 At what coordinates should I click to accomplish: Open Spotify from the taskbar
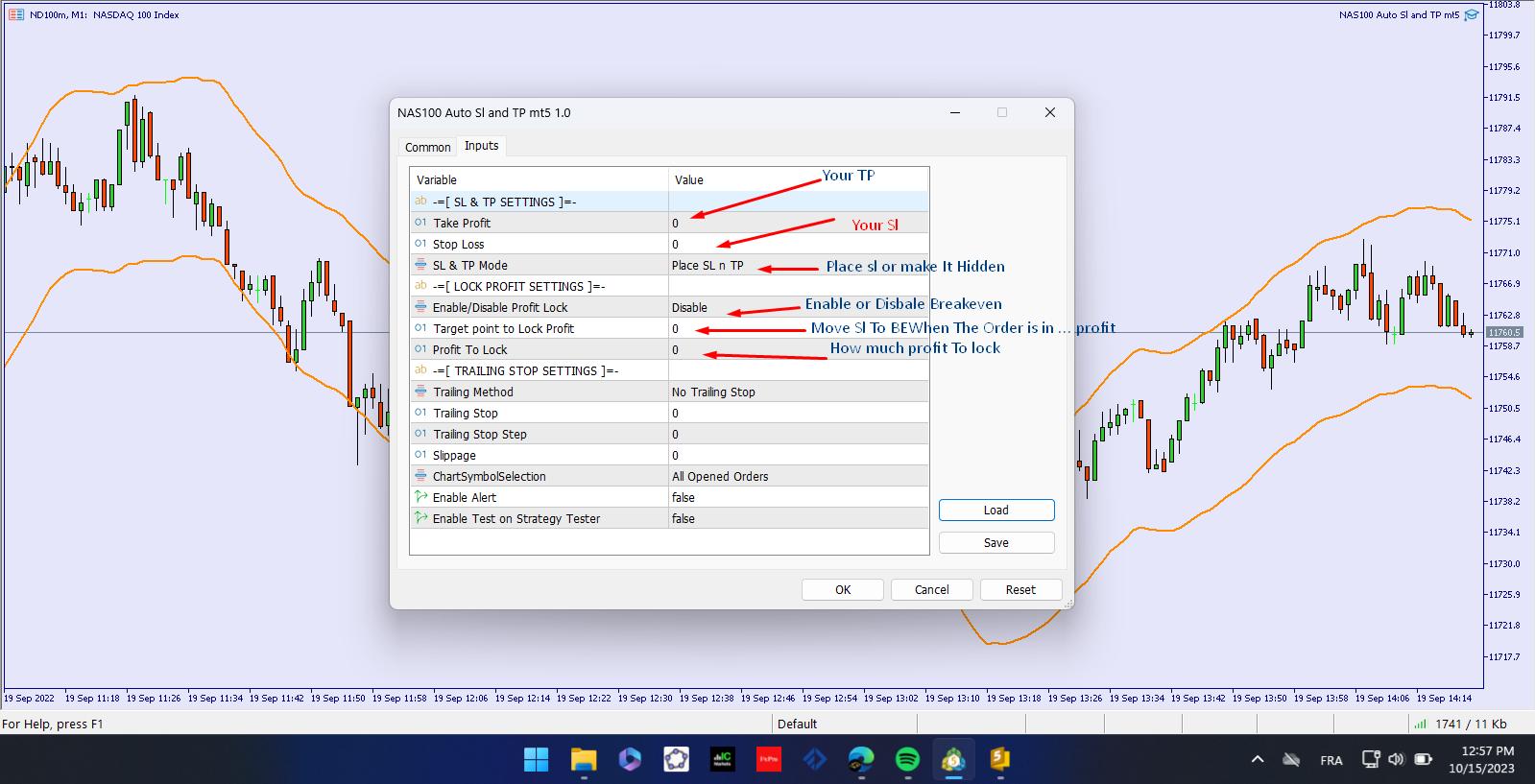(907, 759)
